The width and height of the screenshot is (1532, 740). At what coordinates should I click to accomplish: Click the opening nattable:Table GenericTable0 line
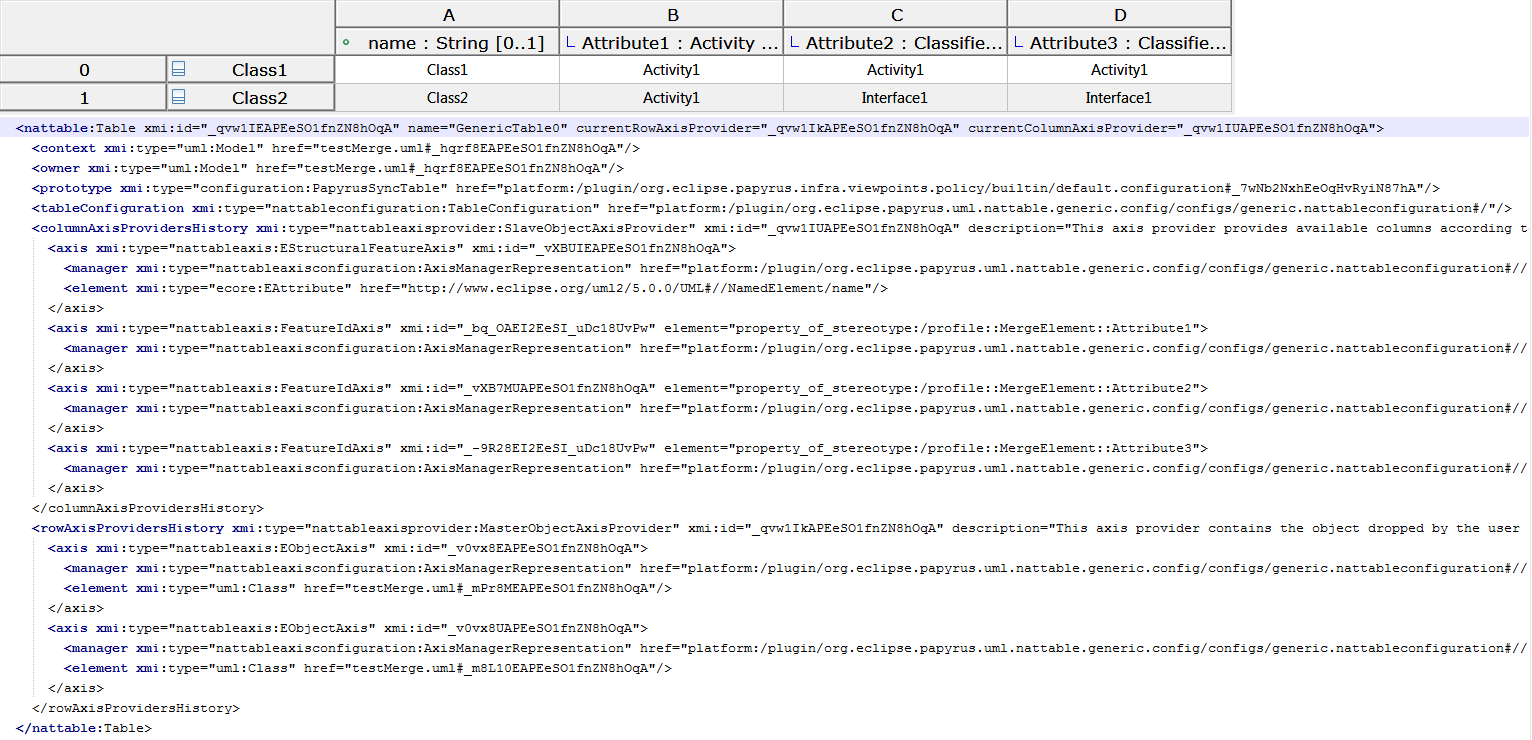(700, 128)
